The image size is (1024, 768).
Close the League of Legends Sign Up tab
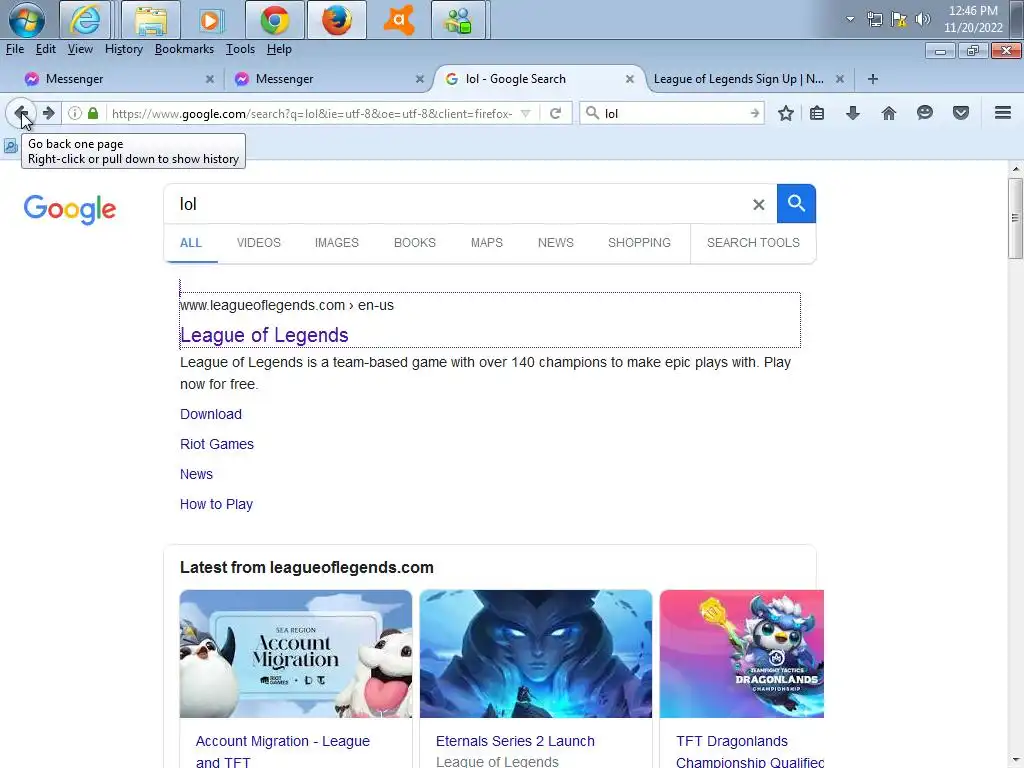click(840, 79)
